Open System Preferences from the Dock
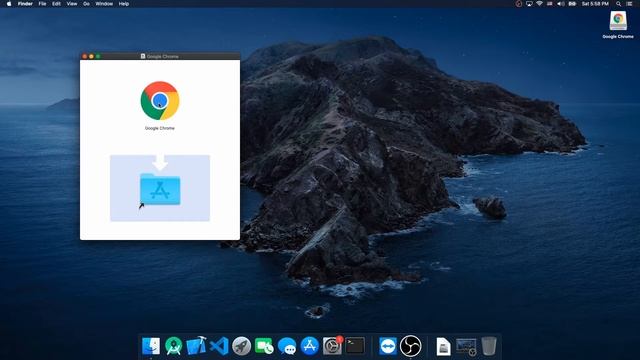Screen dimensions: 640x360 point(332,346)
